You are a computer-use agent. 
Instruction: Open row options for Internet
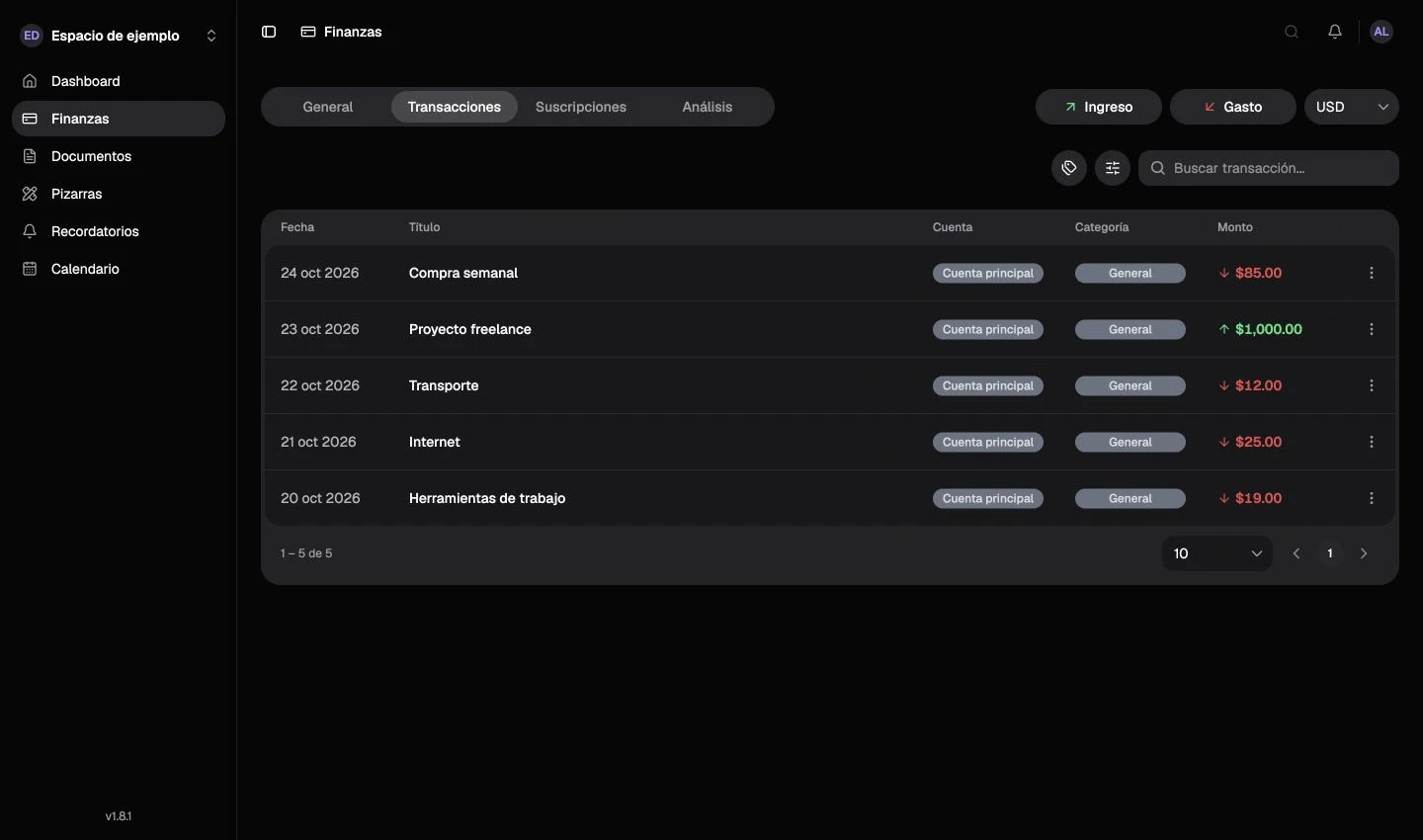1372,442
